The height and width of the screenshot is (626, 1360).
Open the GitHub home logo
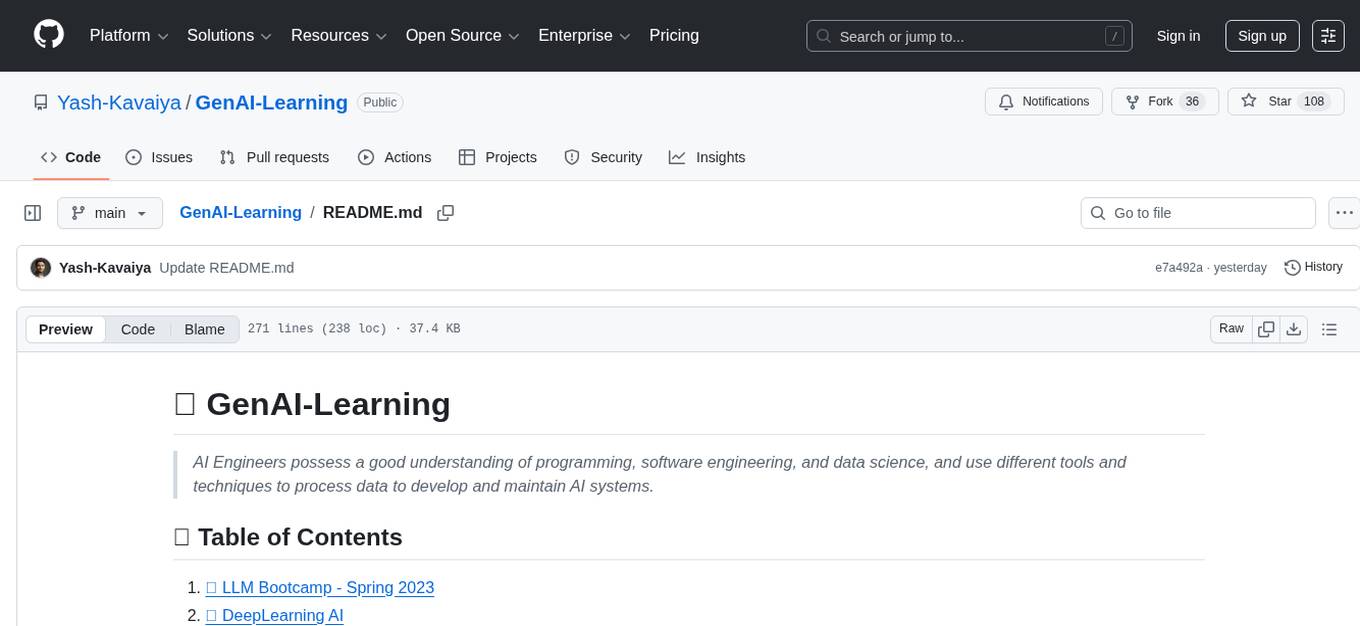48,35
